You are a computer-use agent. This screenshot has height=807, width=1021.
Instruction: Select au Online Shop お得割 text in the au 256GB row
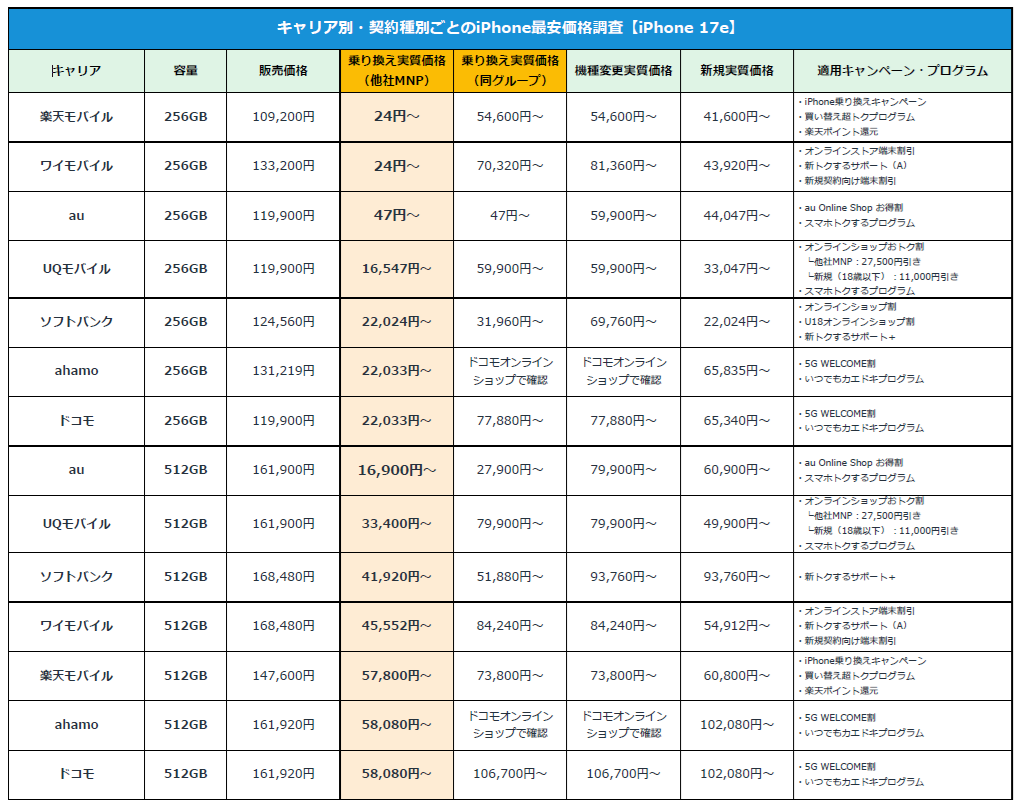tap(853, 208)
